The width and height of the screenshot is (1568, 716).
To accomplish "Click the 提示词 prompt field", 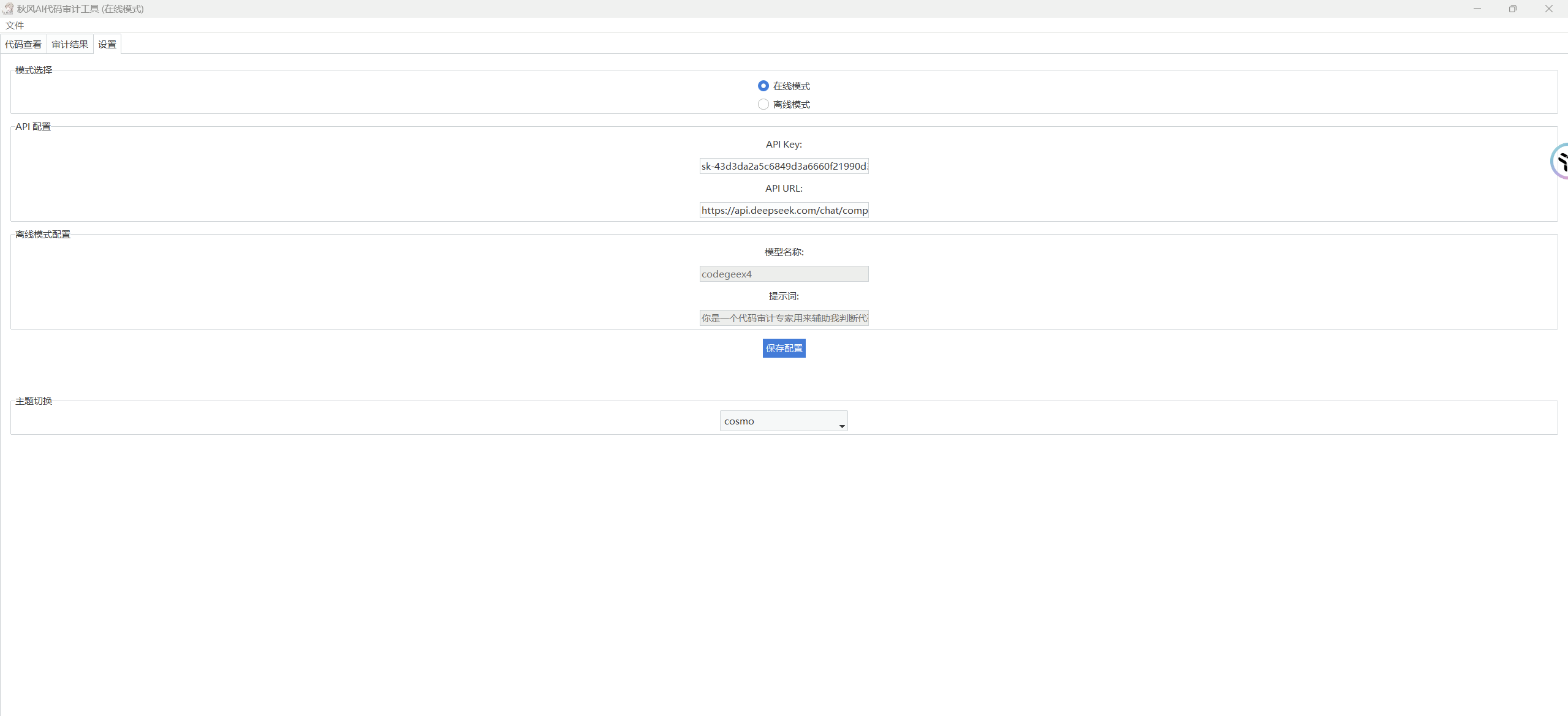I will pos(784,318).
